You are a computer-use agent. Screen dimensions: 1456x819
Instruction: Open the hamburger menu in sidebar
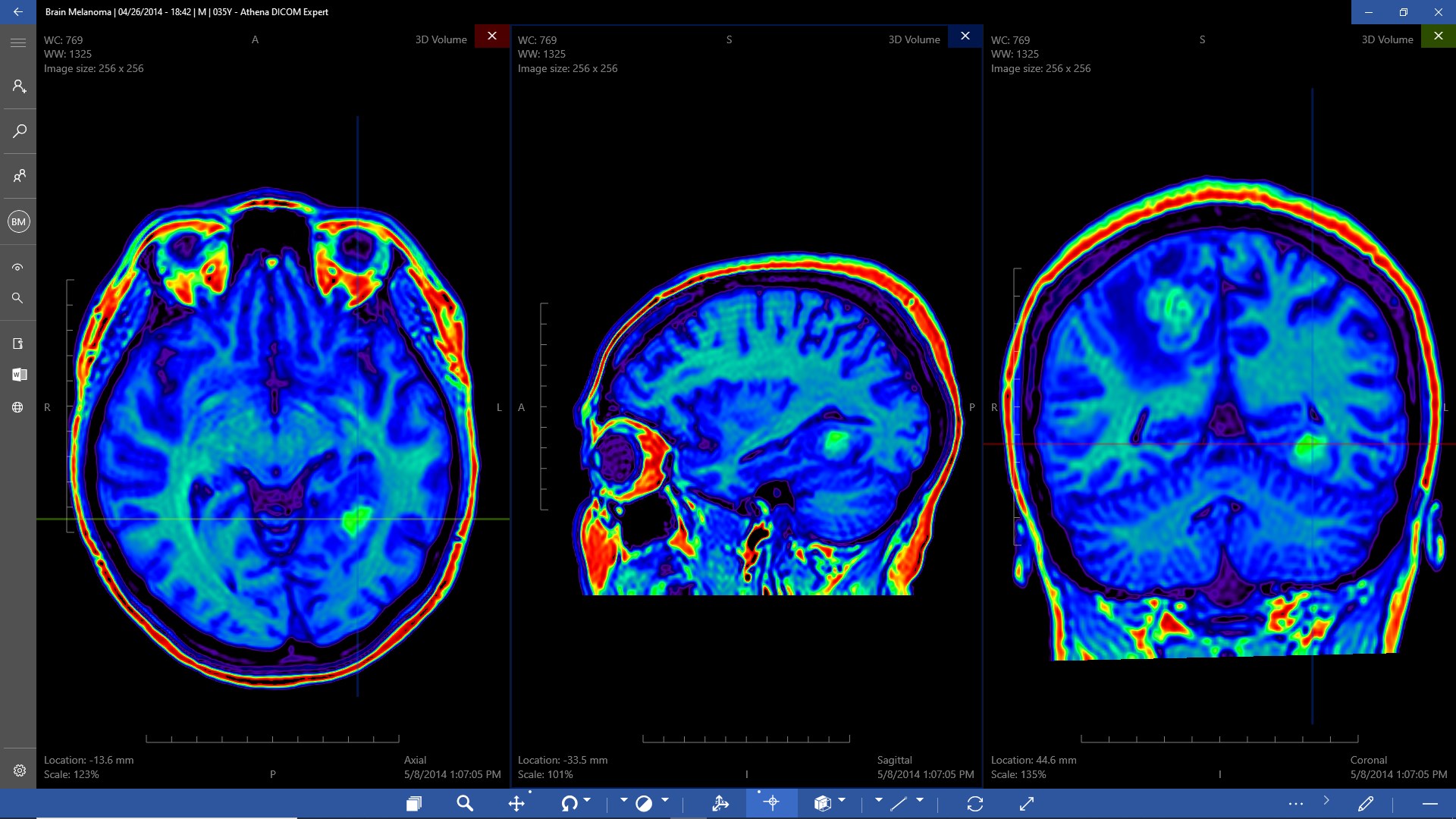pos(18,43)
